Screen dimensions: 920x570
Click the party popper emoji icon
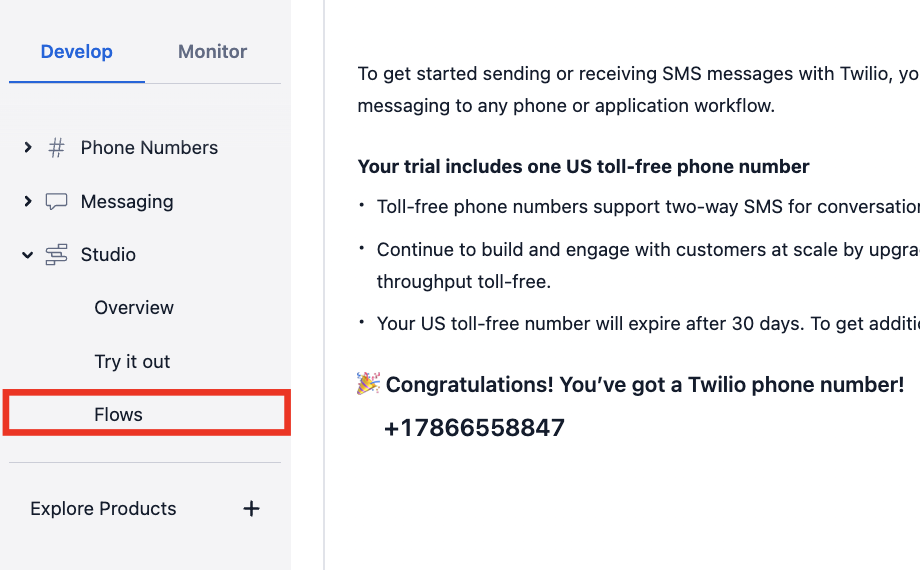pyautogui.click(x=368, y=384)
